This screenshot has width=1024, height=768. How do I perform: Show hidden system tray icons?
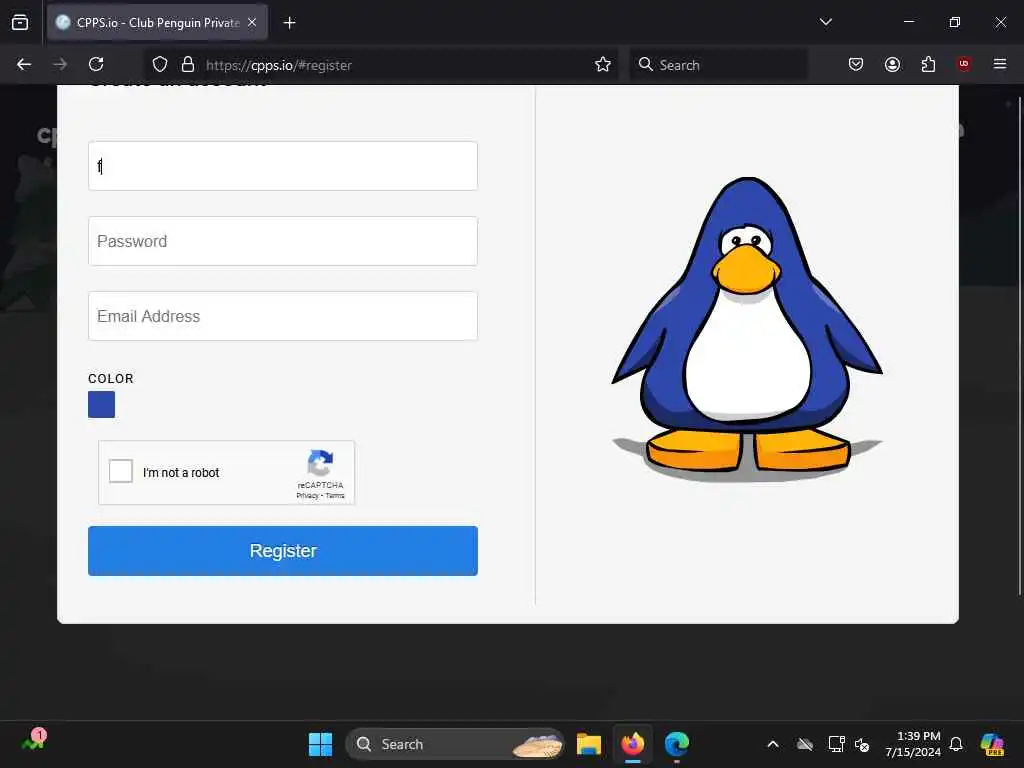[x=773, y=744]
